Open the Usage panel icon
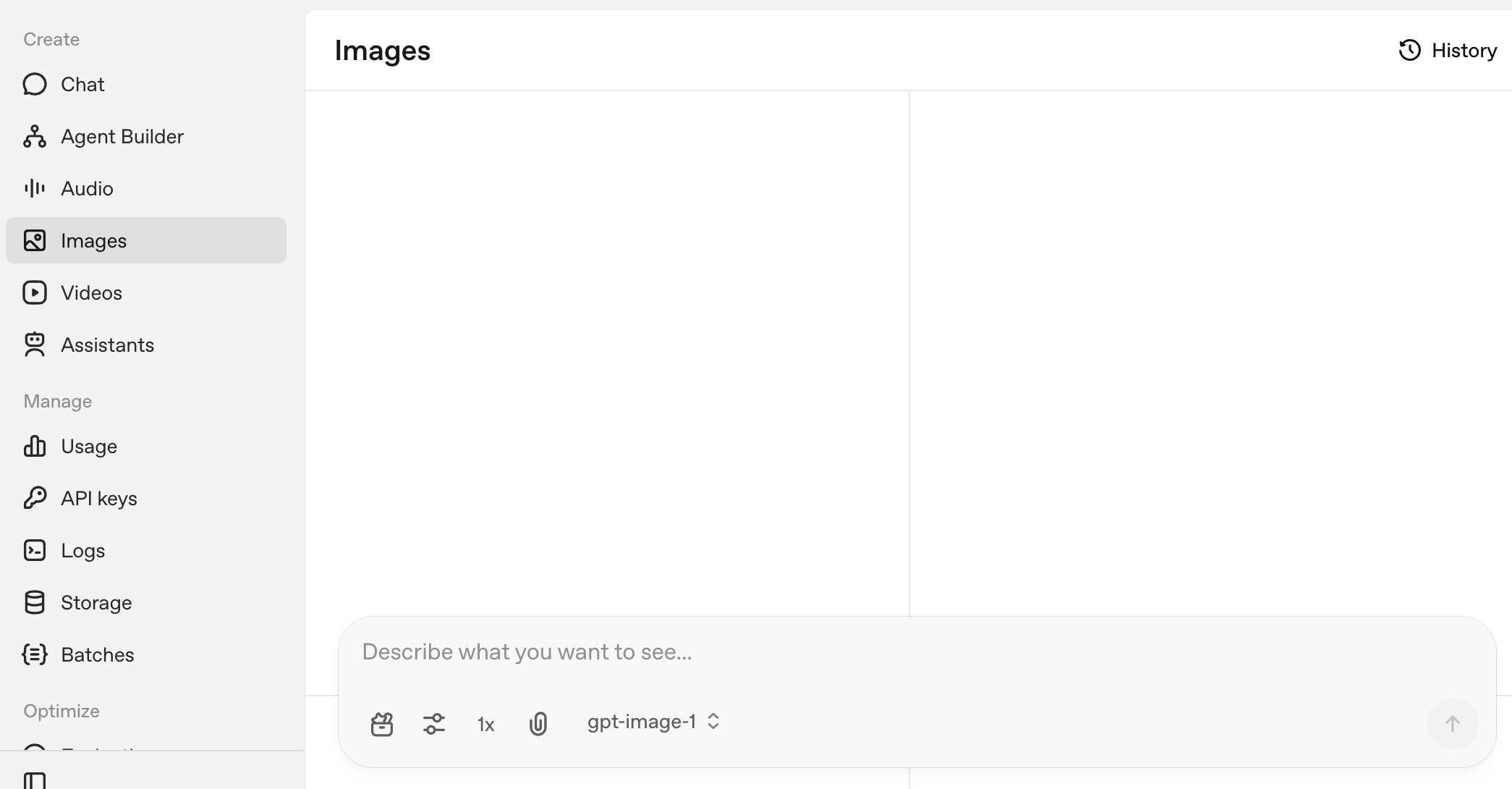 pyautogui.click(x=35, y=446)
